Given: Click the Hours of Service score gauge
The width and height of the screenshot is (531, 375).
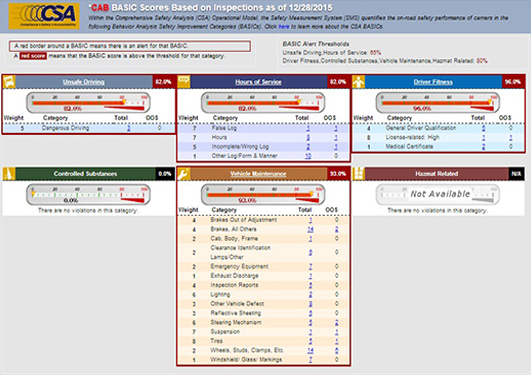Looking at the screenshot, I should click(x=263, y=103).
